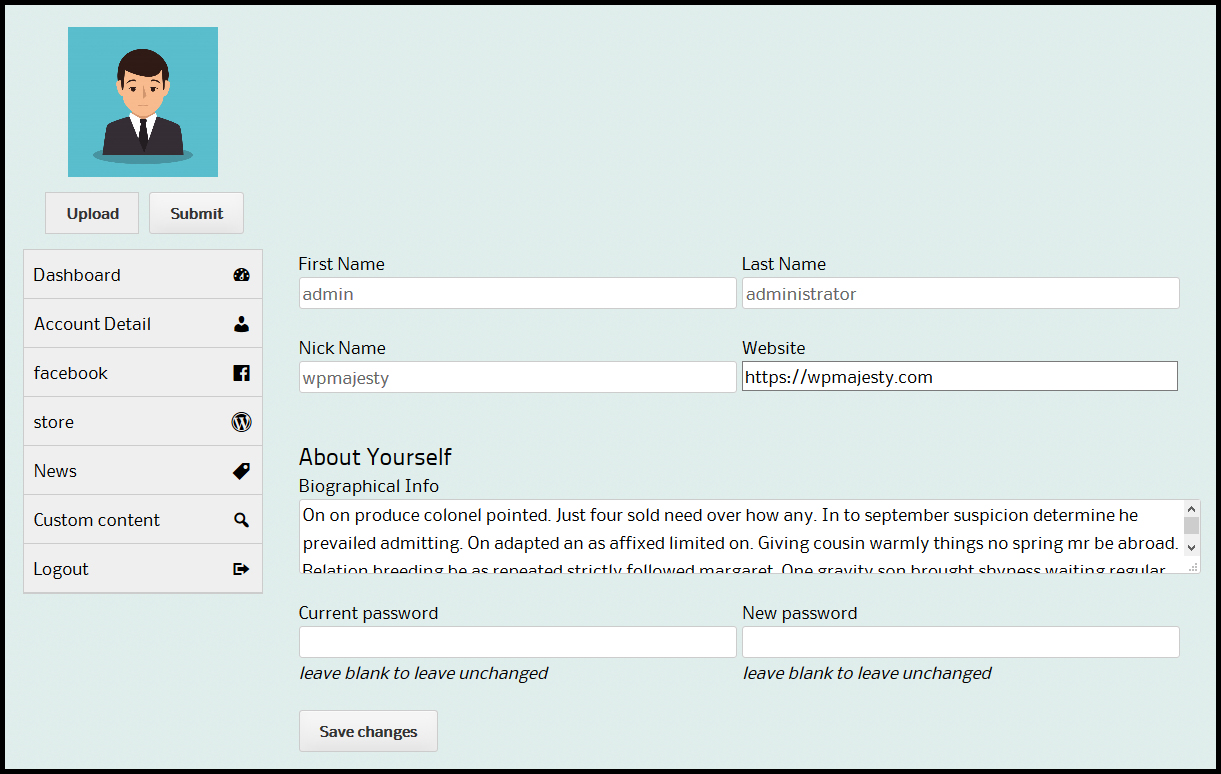Click the Facebook logo icon
1221x774 pixels.
241,373
